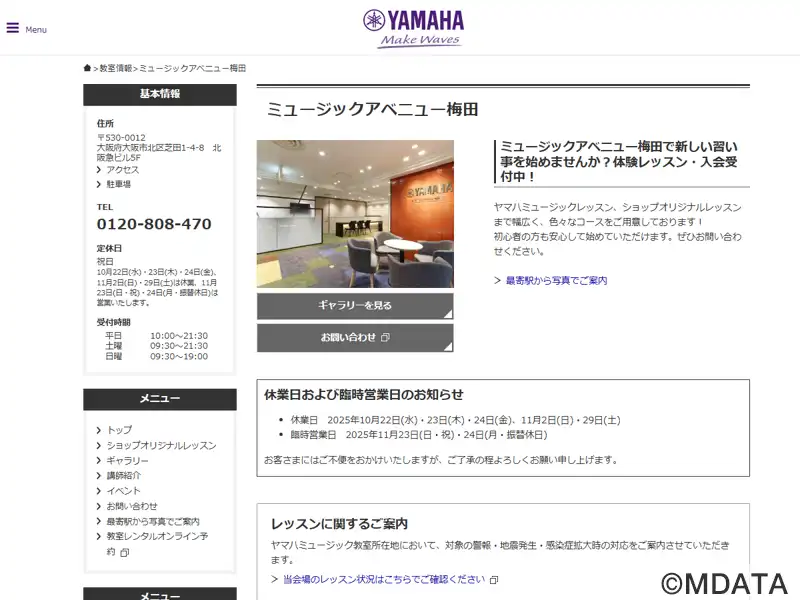
Task: Click the arrow before 当会場のレッスン状況 link
Action: tap(274, 579)
